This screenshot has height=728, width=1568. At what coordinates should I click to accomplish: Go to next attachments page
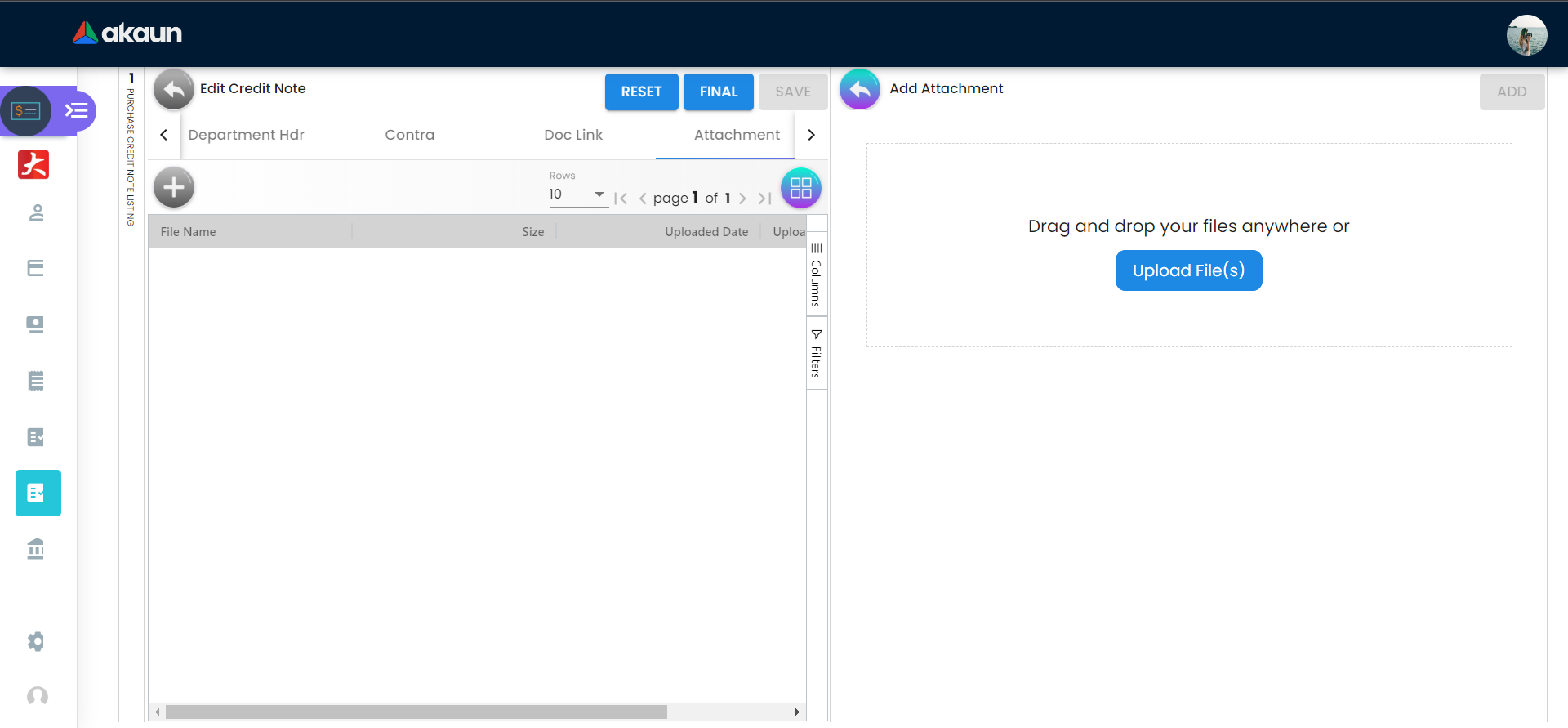coord(742,199)
